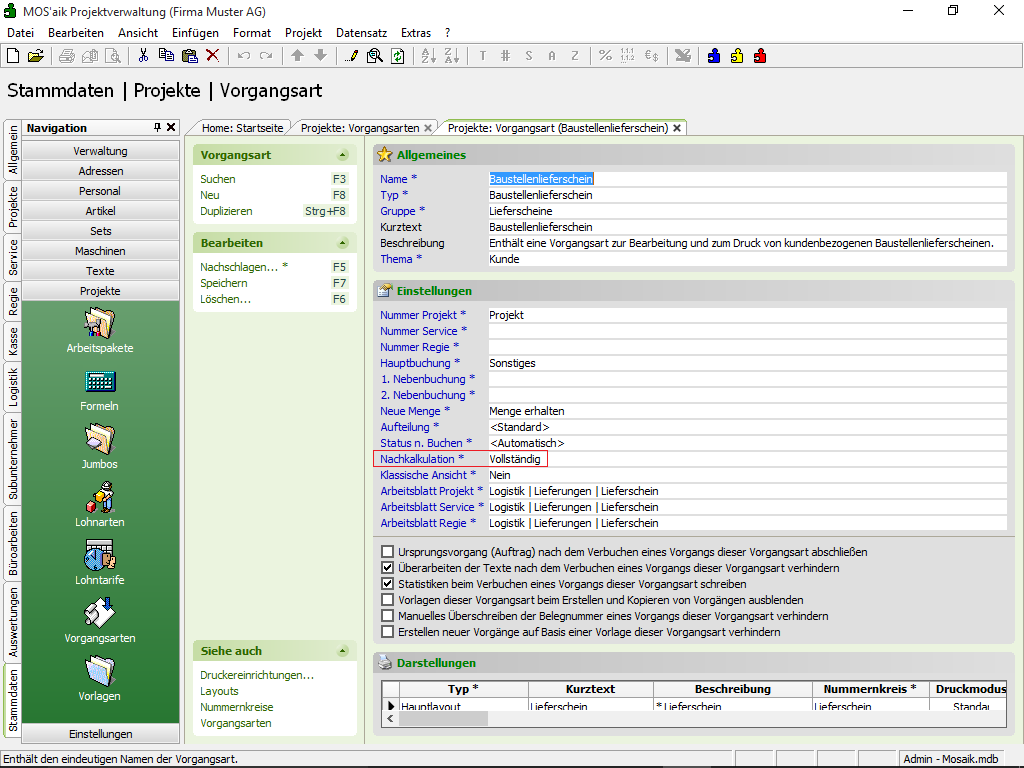Click the Löschen… link
The height and width of the screenshot is (768, 1024).
point(225,299)
